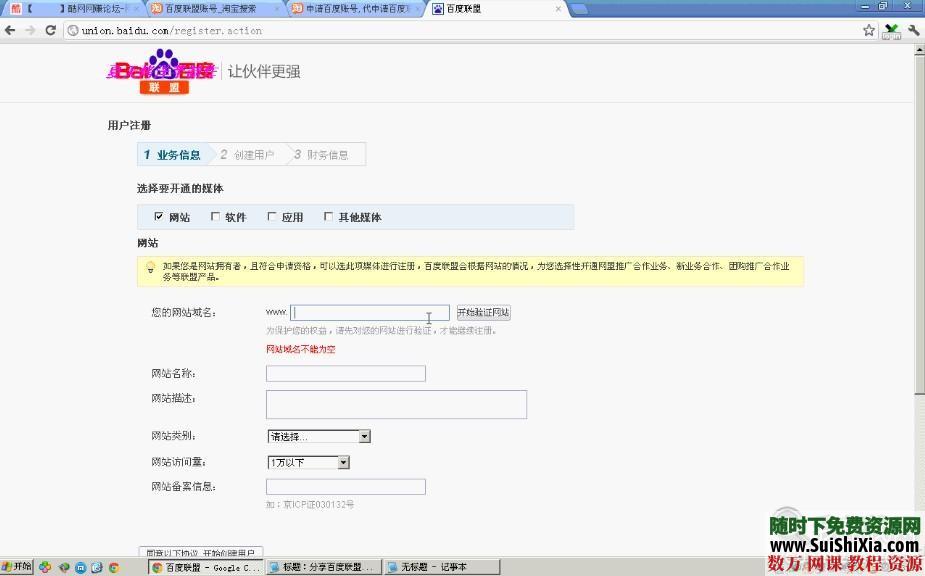The width and height of the screenshot is (925, 576).
Task: Uncheck the 网站 media option
Action: pos(158,216)
